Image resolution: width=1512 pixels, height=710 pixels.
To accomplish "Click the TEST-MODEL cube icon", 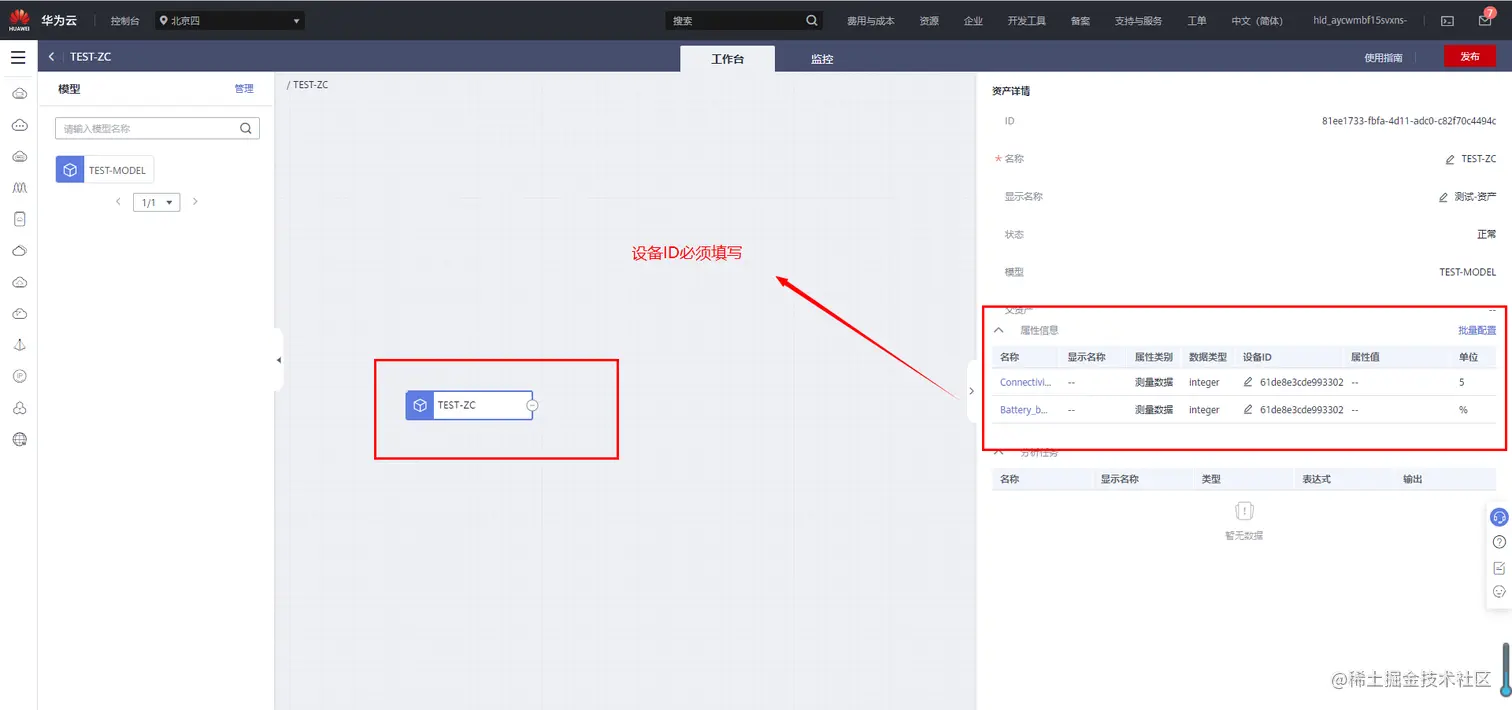I will 70,170.
